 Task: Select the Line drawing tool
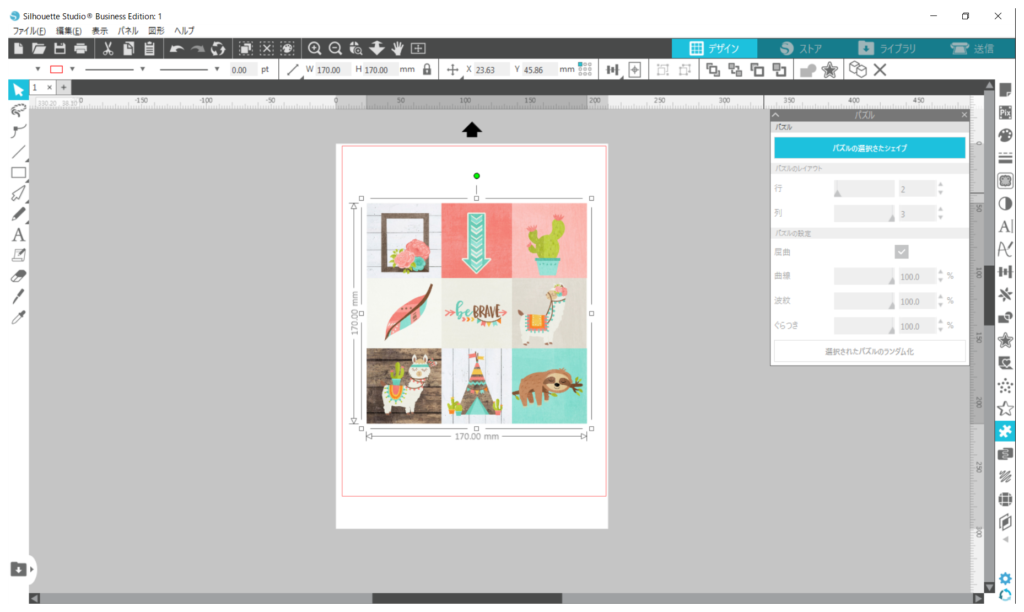pos(18,152)
